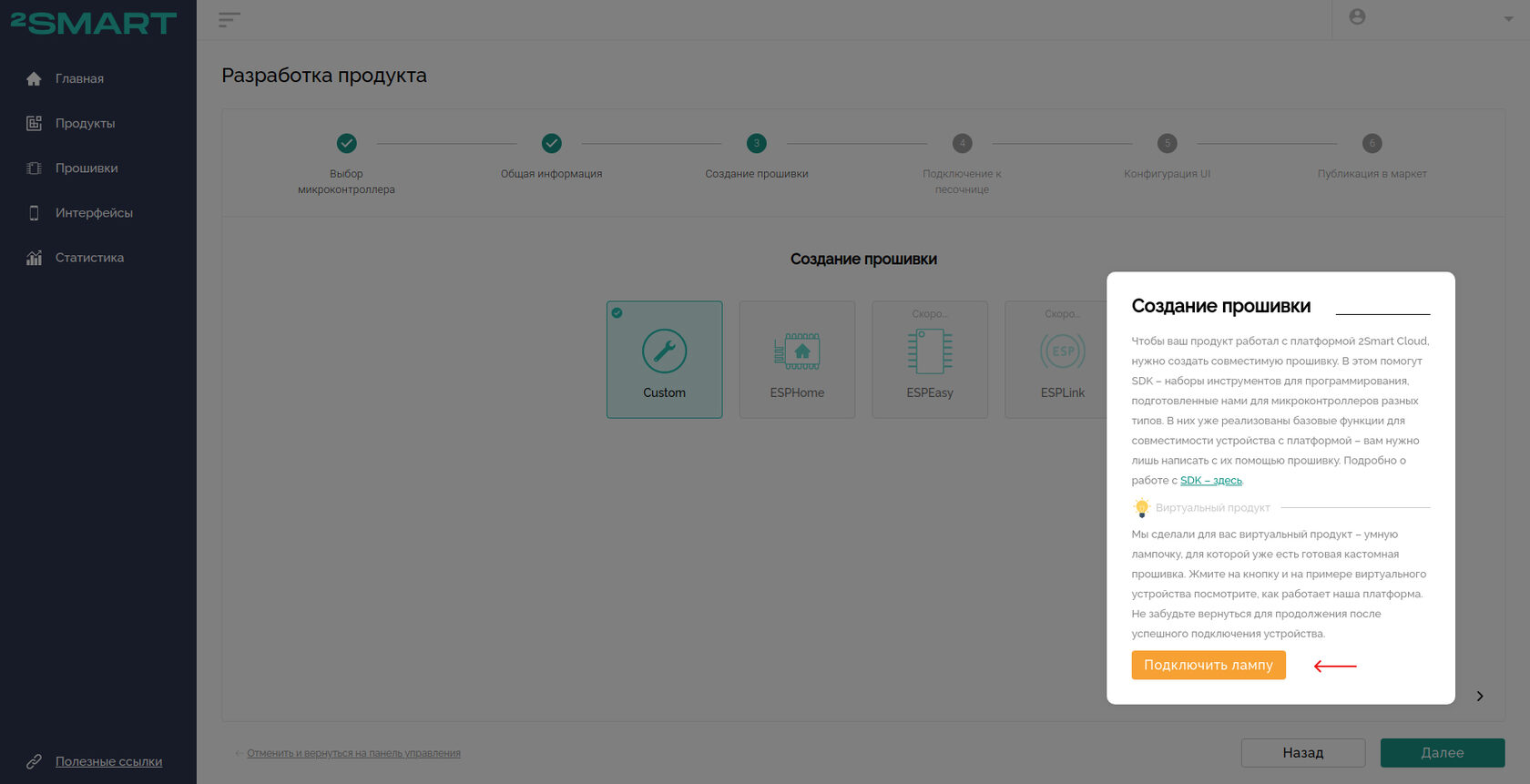Open Главная in the sidebar
1530x784 pixels.
coord(79,79)
